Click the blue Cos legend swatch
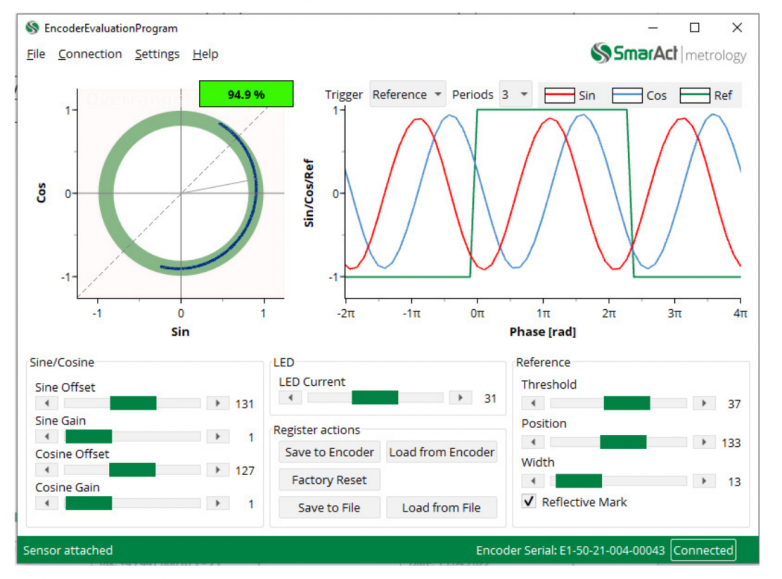This screenshot has height=579, width=782. click(627, 95)
